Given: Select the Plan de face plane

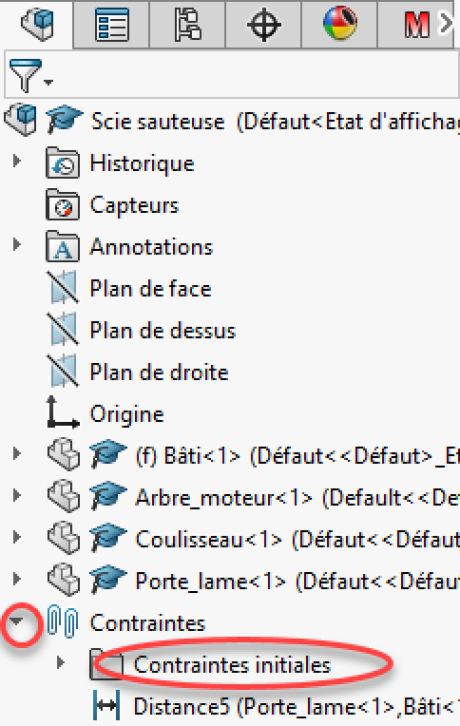Looking at the screenshot, I should coord(150,289).
